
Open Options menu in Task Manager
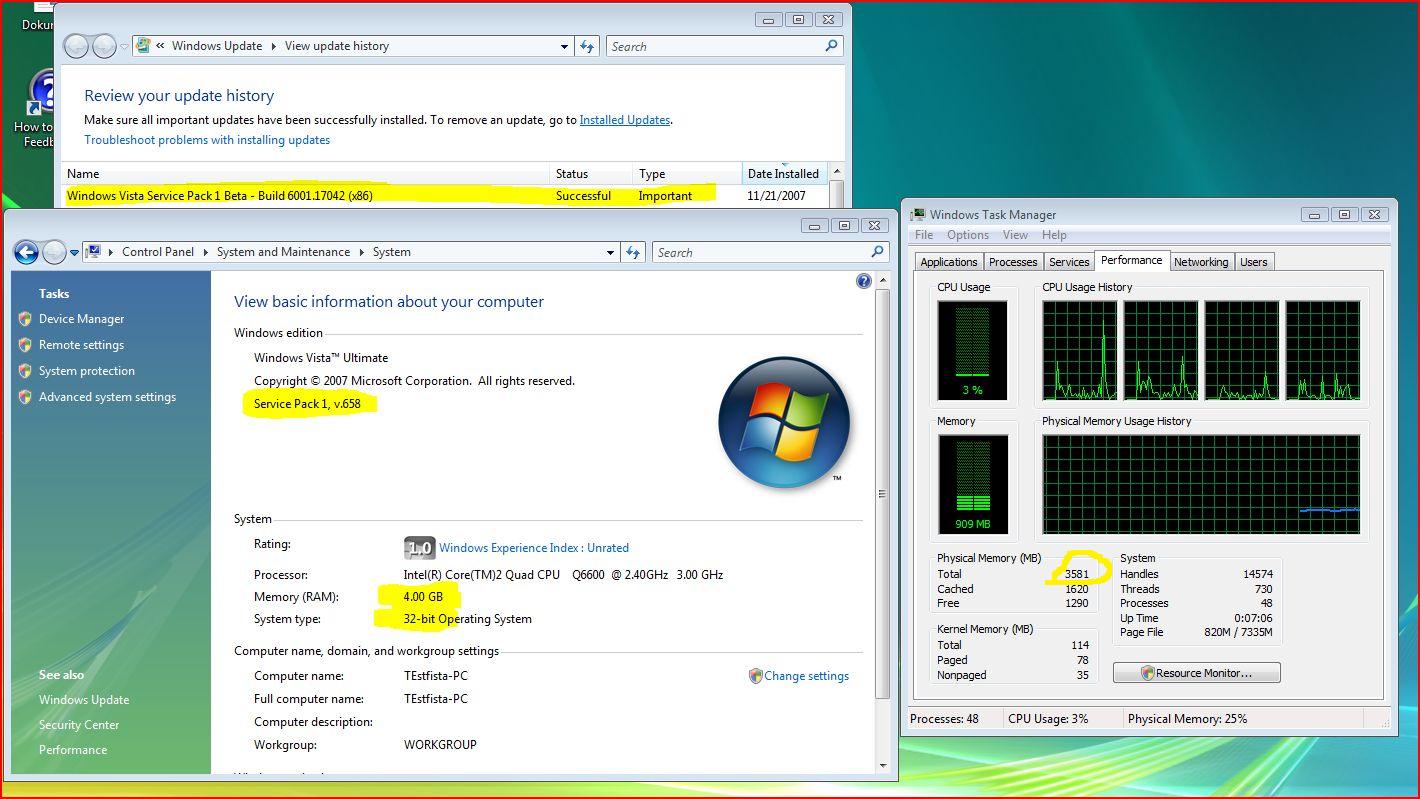[x=968, y=235]
